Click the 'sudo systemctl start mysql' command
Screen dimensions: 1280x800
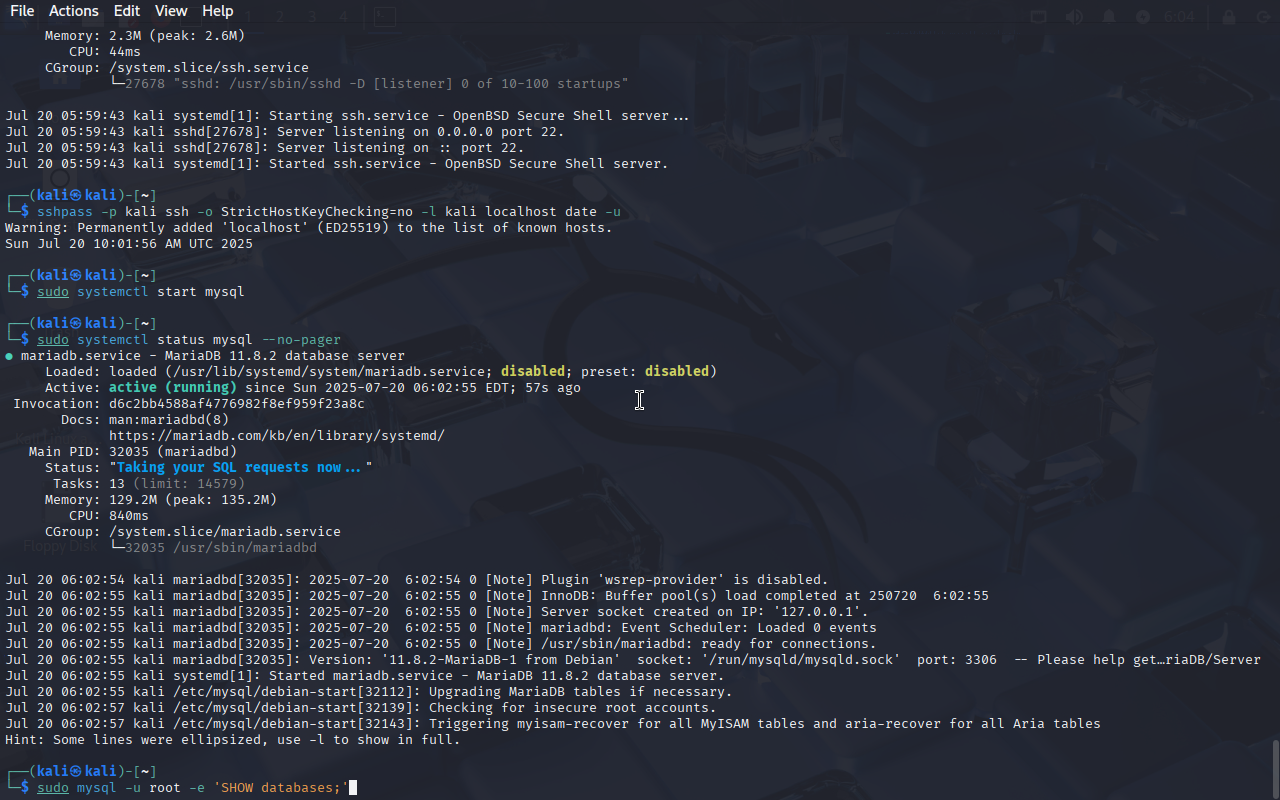click(141, 292)
